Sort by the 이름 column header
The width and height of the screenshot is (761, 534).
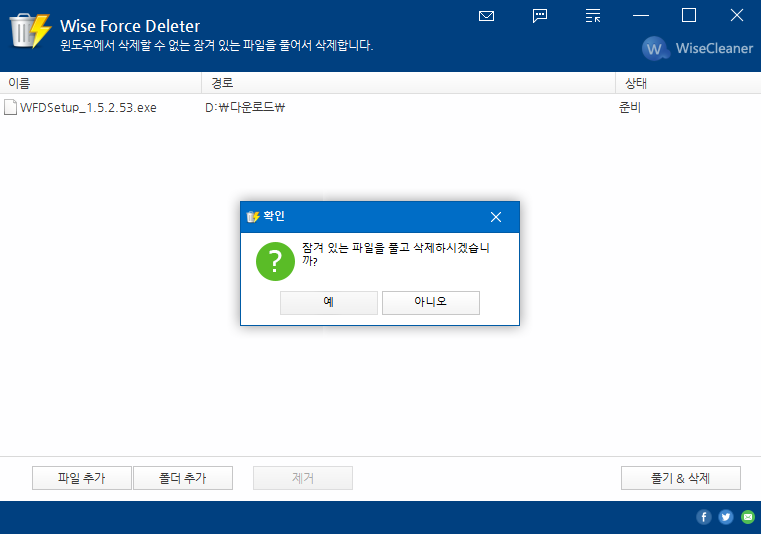coord(100,83)
